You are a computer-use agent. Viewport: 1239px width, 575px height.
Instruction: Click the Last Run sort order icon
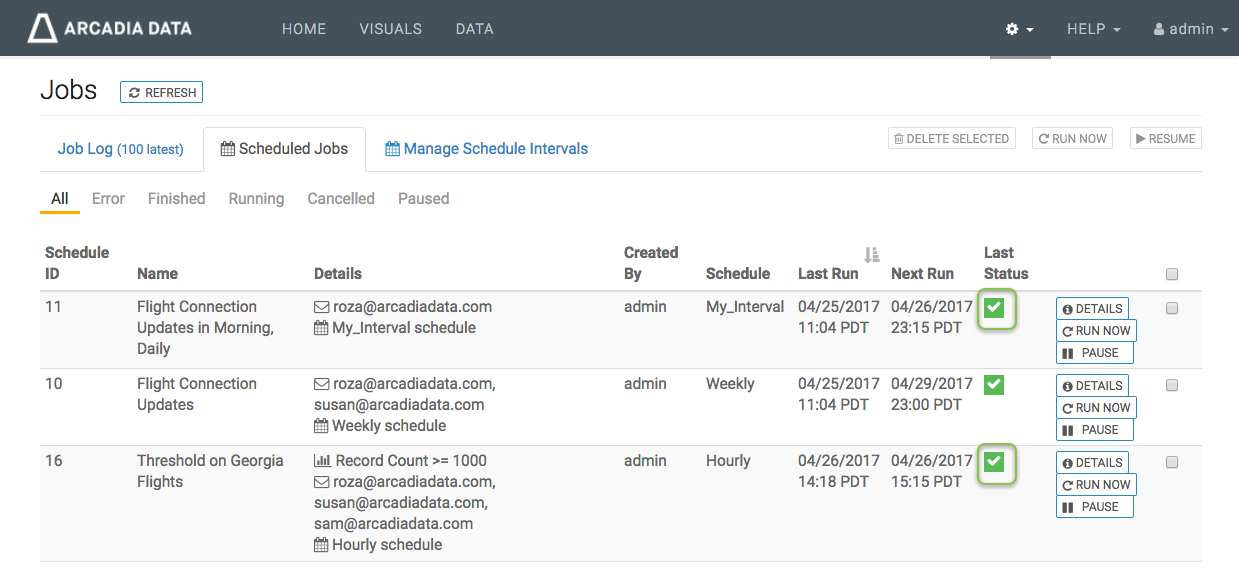tap(871, 254)
